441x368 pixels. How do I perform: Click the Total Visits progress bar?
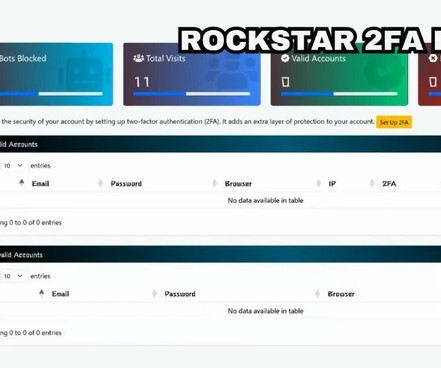[x=192, y=94]
